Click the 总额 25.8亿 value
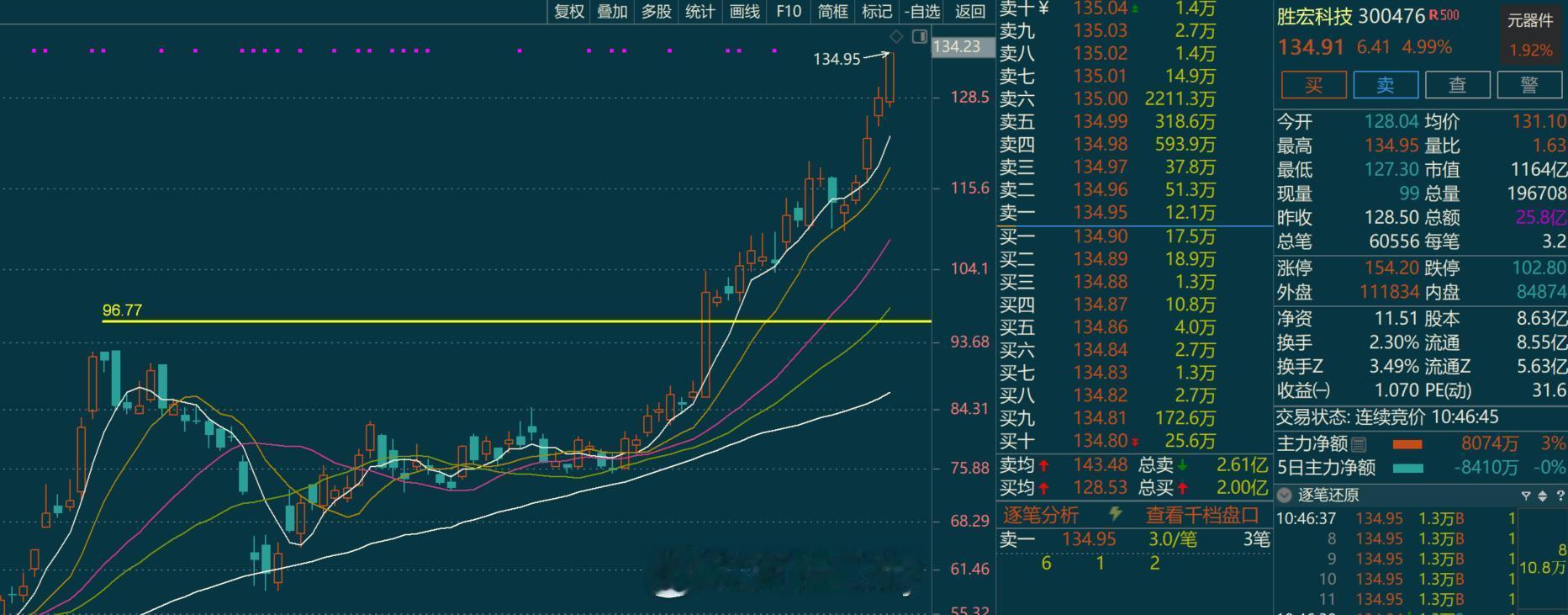1568x615 pixels. click(1541, 218)
